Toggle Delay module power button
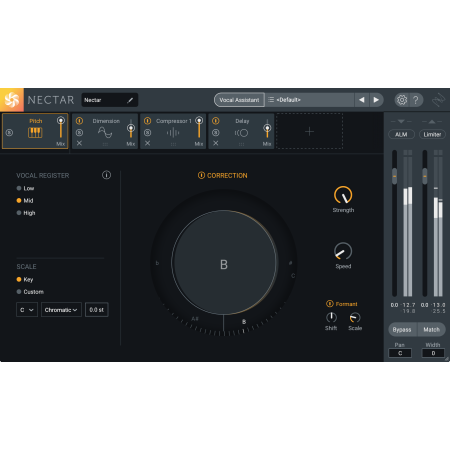The height and width of the screenshot is (450, 450). (x=216, y=121)
